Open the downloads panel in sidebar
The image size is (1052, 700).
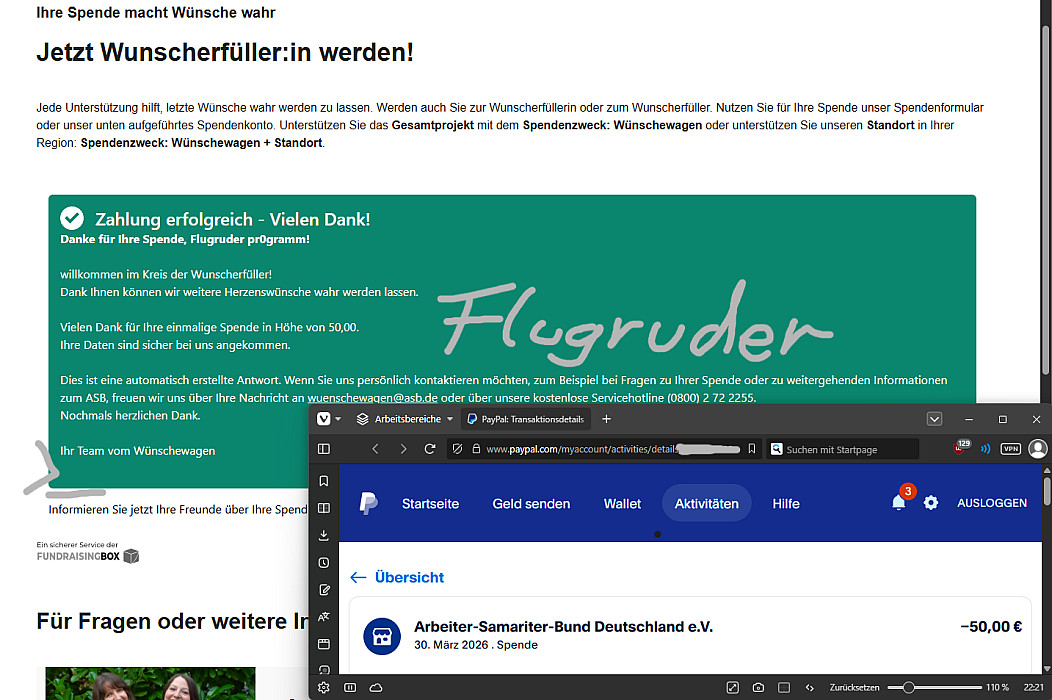coord(324,535)
